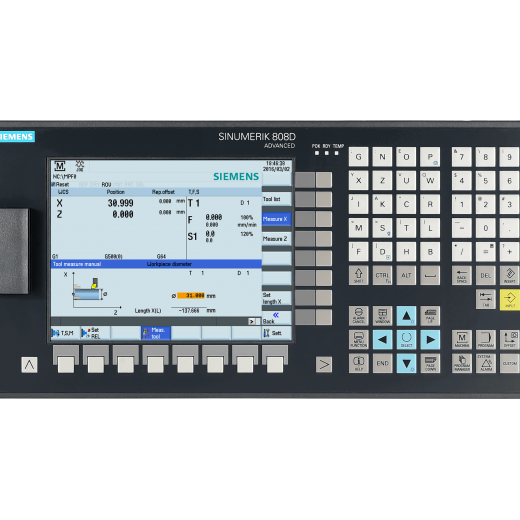Push the hardware softkey below Sett.

coord(275,364)
